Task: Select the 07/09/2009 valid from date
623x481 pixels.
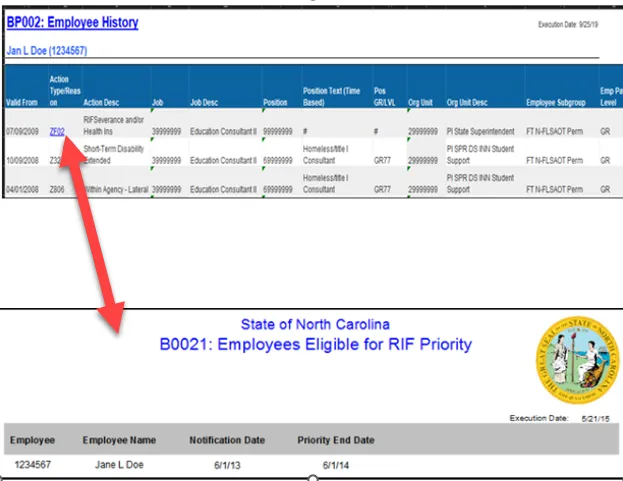Action: [x=22, y=131]
